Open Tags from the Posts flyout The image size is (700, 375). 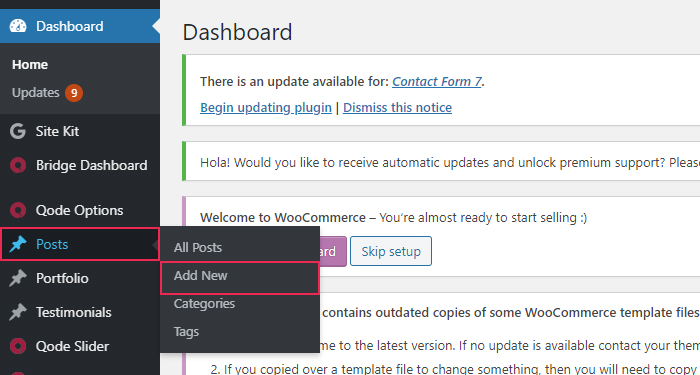(x=186, y=332)
